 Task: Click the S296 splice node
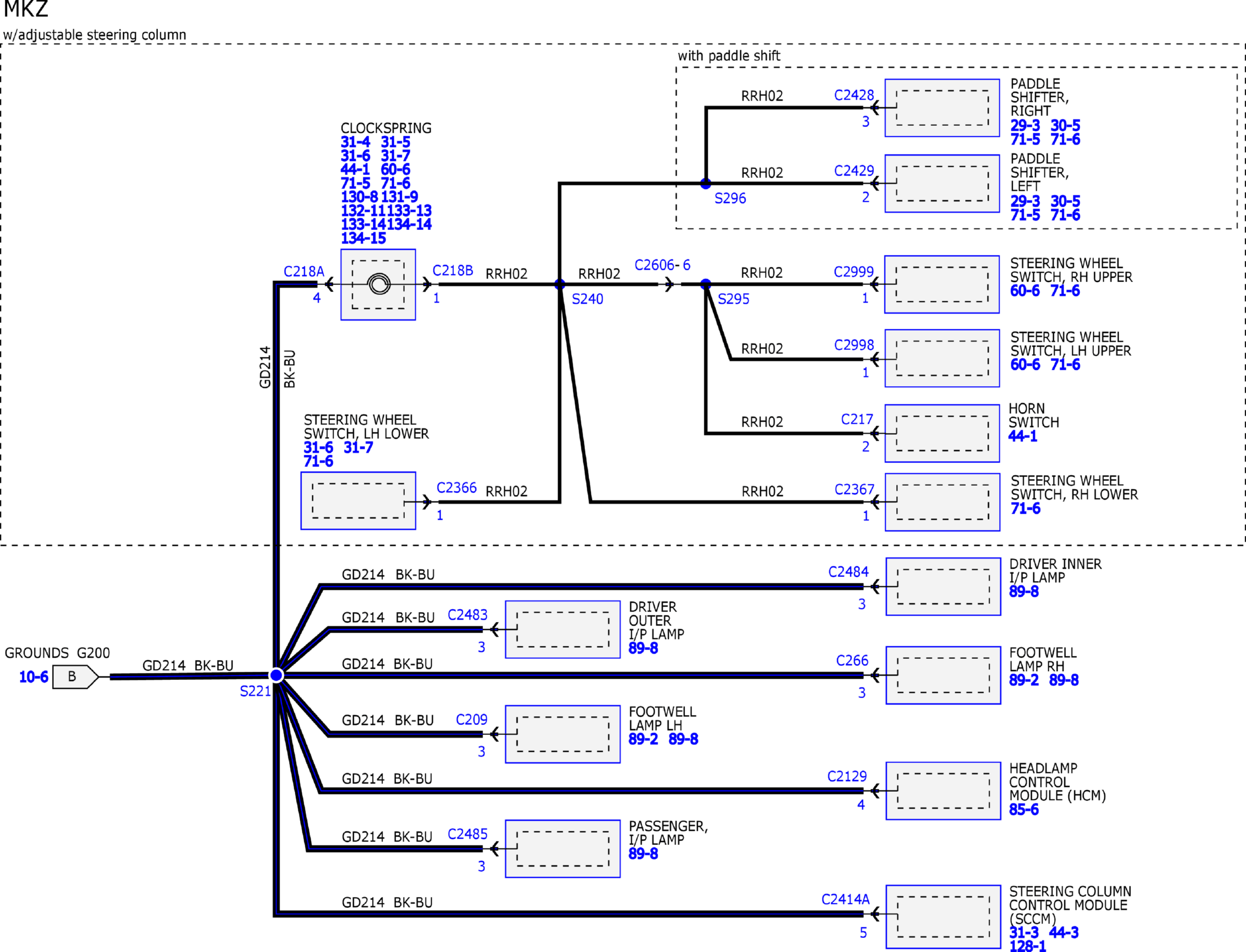click(706, 184)
